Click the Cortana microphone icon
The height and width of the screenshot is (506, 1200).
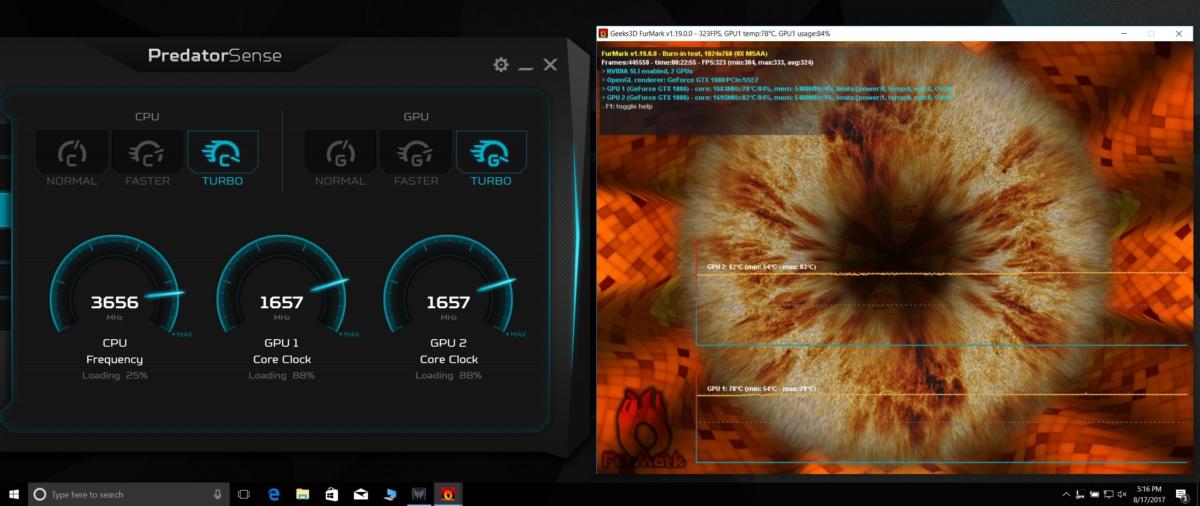(217, 494)
